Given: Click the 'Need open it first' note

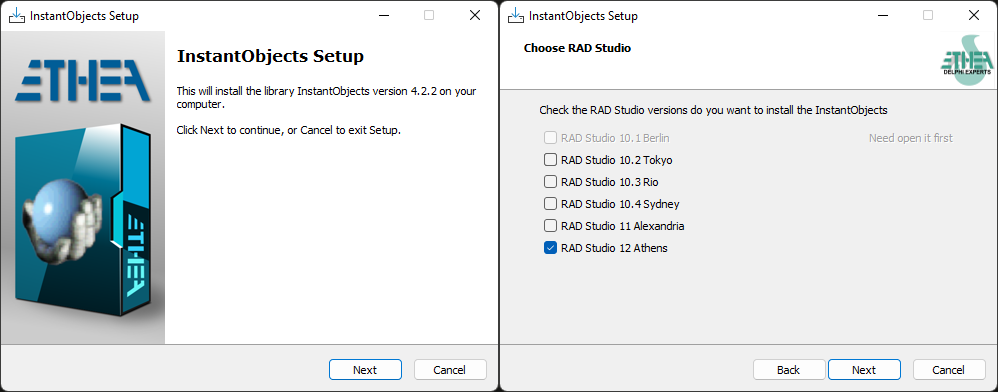Looking at the screenshot, I should point(911,138).
